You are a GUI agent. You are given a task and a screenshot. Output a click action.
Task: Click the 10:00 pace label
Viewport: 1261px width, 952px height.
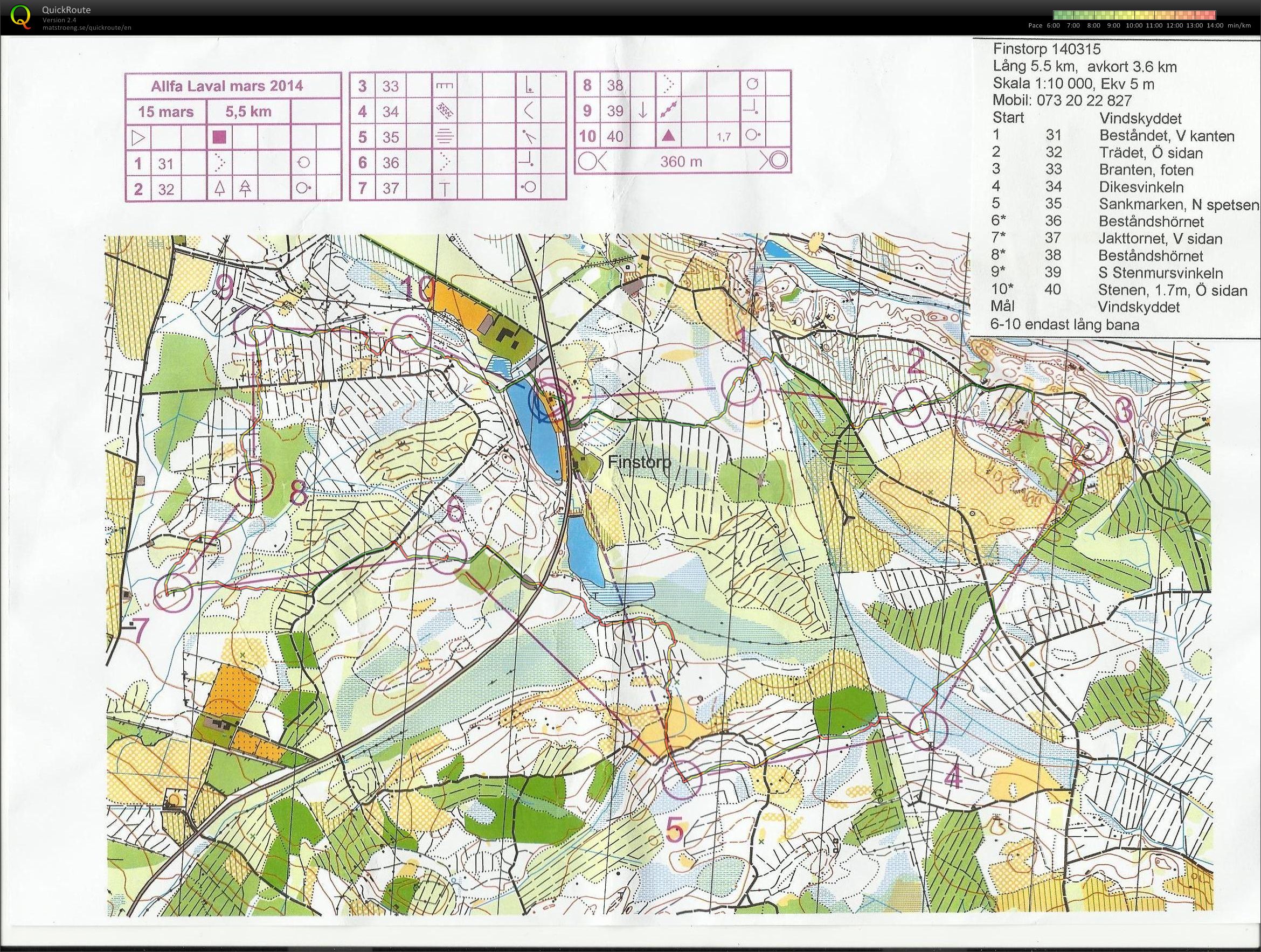(1134, 26)
